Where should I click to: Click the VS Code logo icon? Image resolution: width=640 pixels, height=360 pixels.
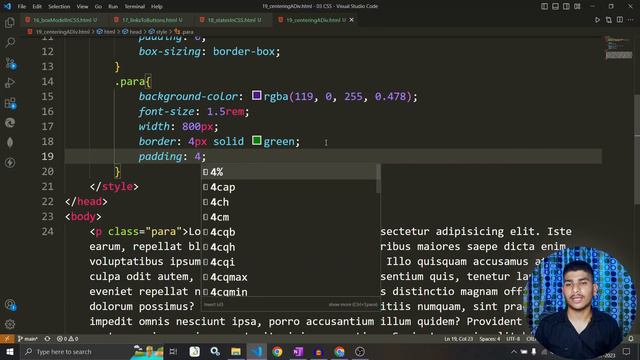tap(7, 6)
